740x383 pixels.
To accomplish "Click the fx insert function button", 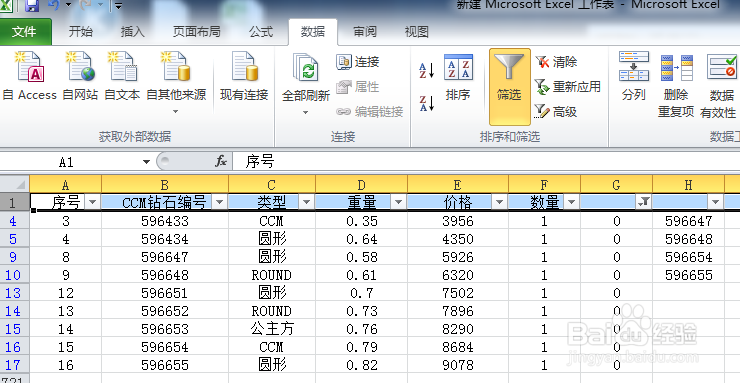I will click(220, 162).
